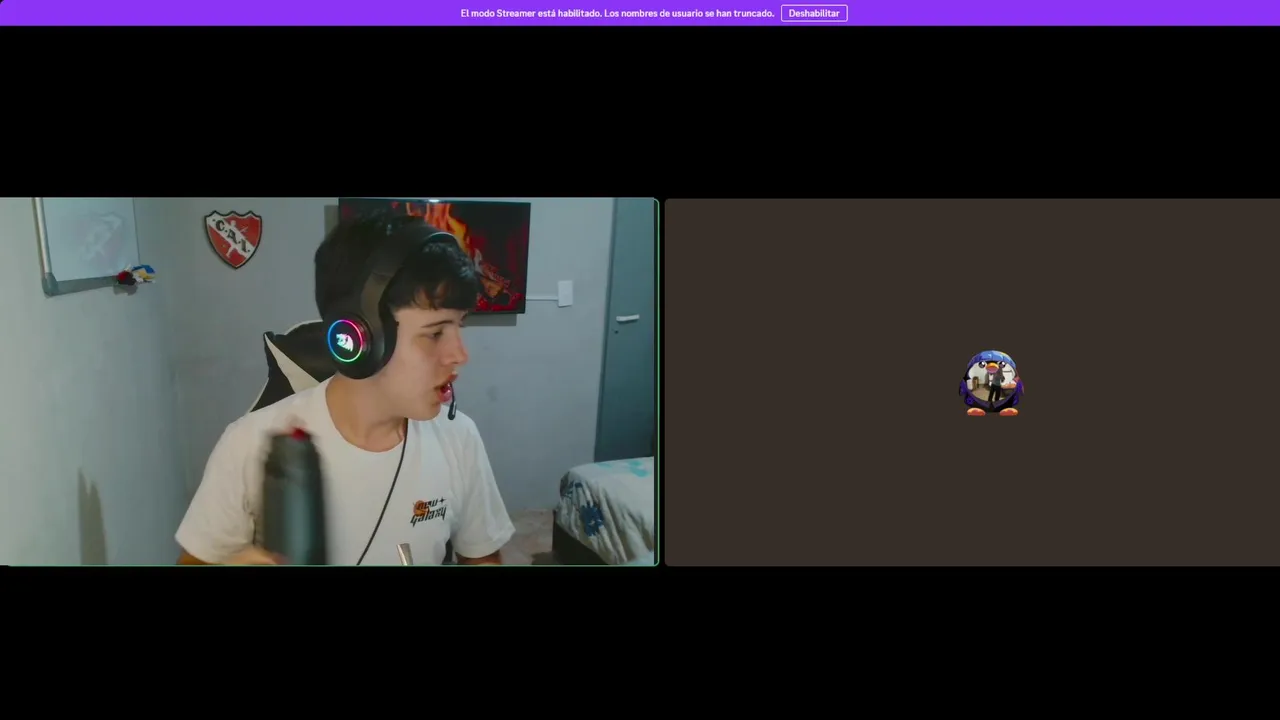
Task: Click the penguin avatar in right tile
Action: coord(991,382)
